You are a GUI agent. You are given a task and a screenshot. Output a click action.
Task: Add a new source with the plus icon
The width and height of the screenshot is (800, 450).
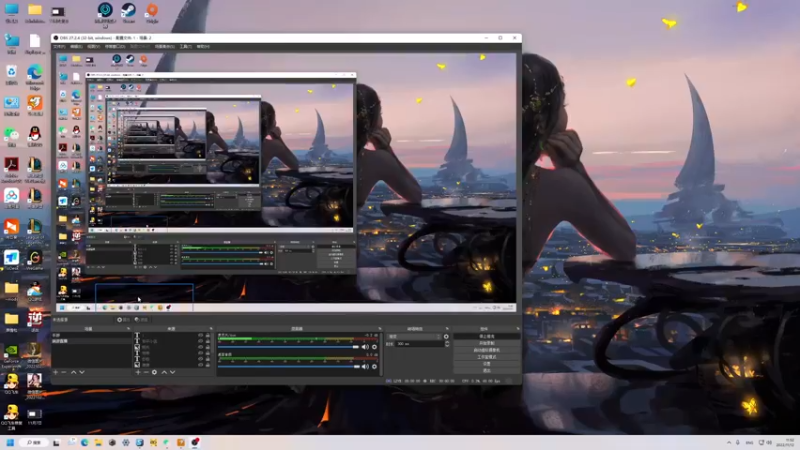138,372
